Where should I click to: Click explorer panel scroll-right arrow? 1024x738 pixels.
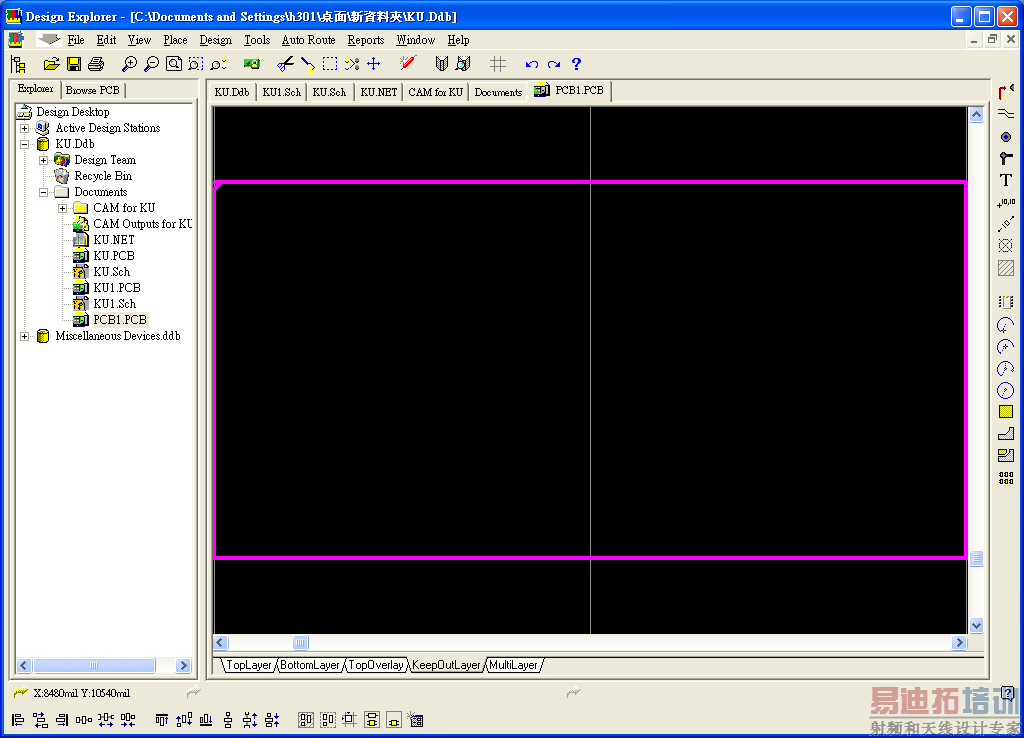184,666
